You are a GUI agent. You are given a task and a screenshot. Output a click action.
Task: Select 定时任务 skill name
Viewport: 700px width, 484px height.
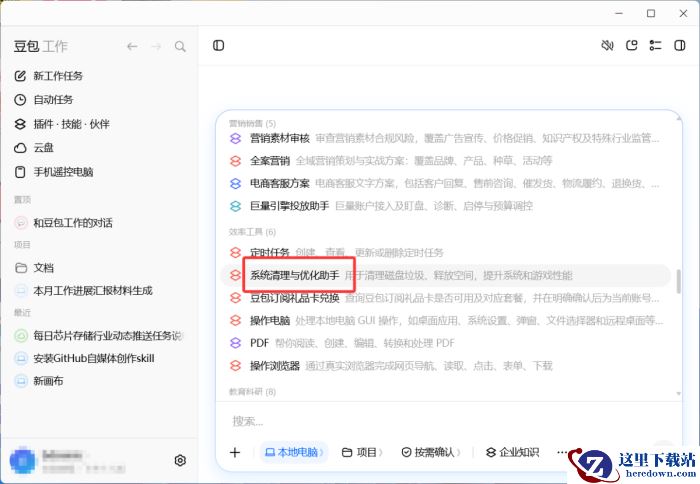[270, 253]
